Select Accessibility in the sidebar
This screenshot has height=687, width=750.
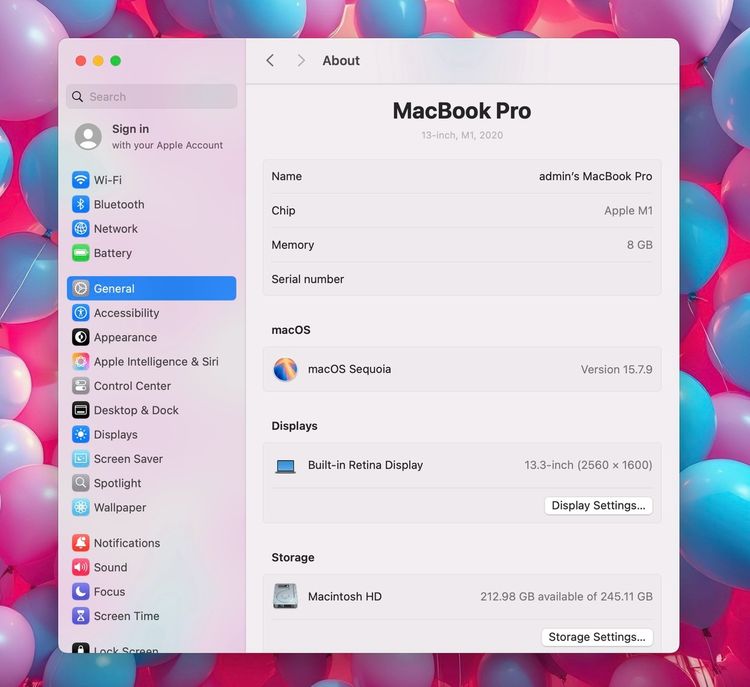(x=152, y=313)
